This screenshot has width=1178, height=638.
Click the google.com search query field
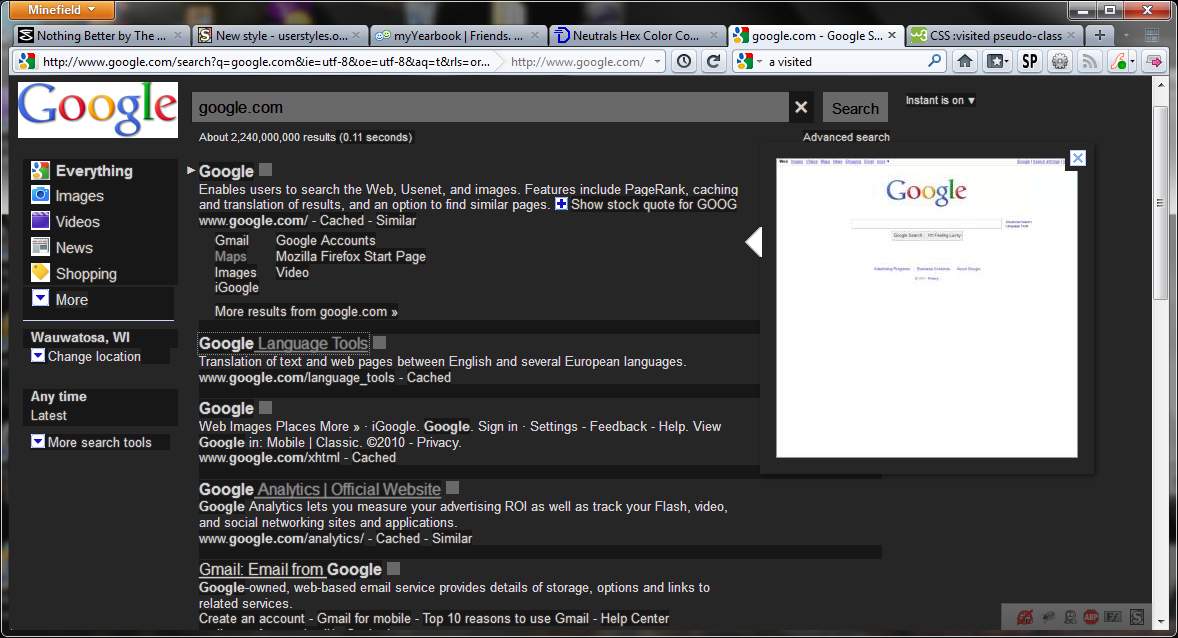[490, 107]
